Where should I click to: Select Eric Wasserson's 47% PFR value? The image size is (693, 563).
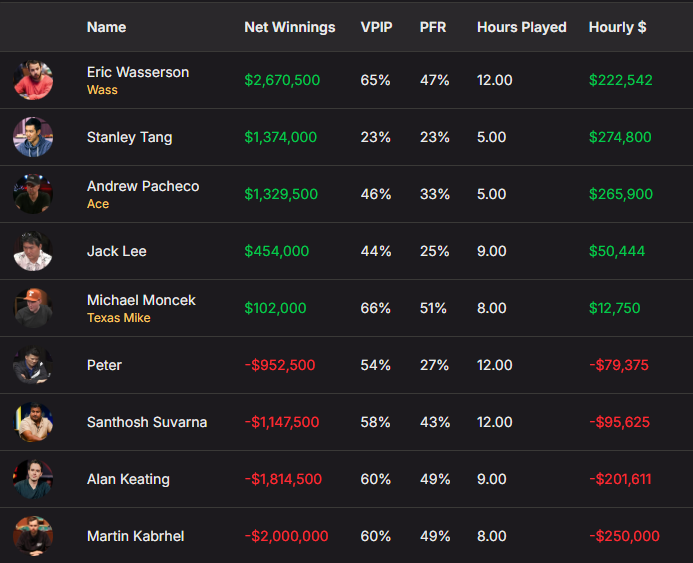[434, 80]
